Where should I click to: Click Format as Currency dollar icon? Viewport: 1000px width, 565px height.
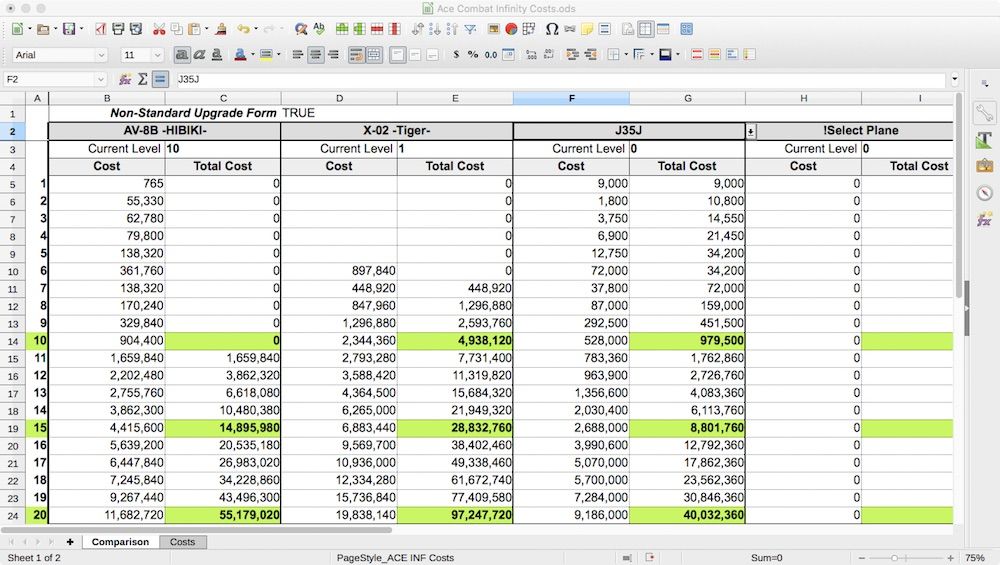click(456, 55)
